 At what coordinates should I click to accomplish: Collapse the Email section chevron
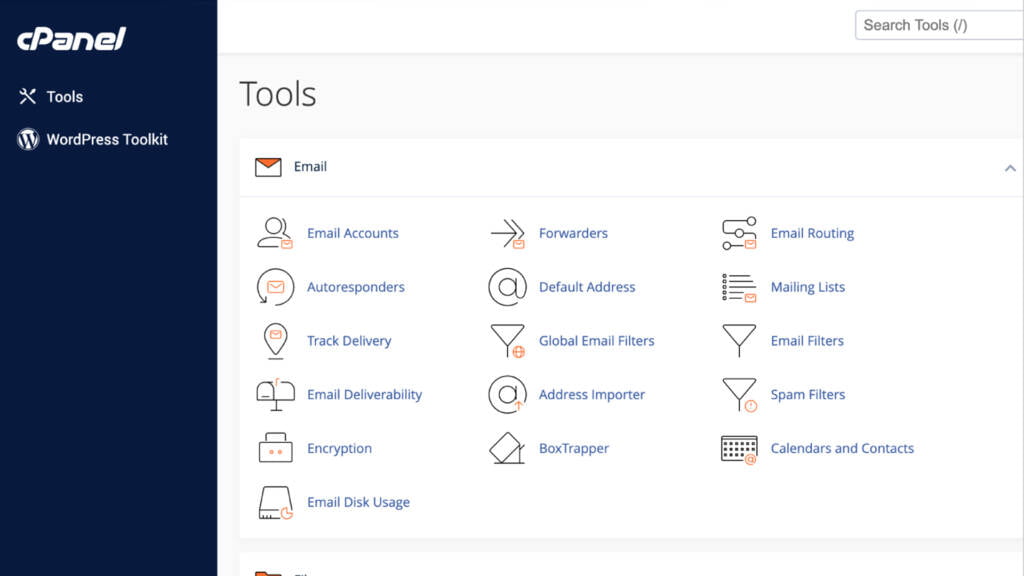click(1010, 168)
